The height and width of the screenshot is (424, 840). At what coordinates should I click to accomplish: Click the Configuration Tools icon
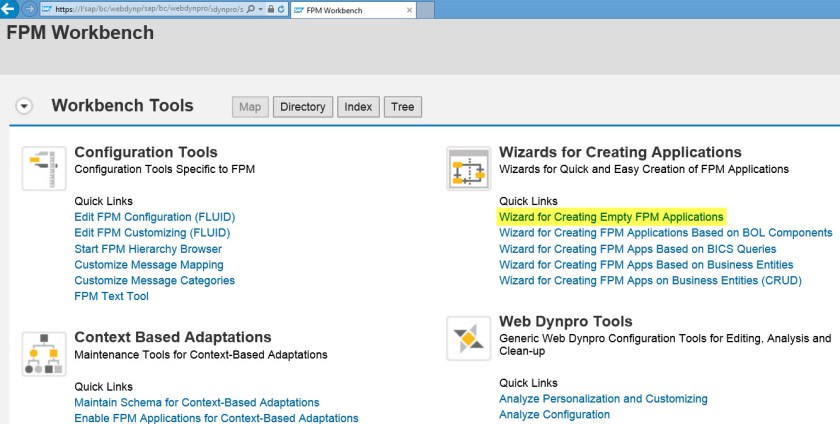[x=44, y=168]
